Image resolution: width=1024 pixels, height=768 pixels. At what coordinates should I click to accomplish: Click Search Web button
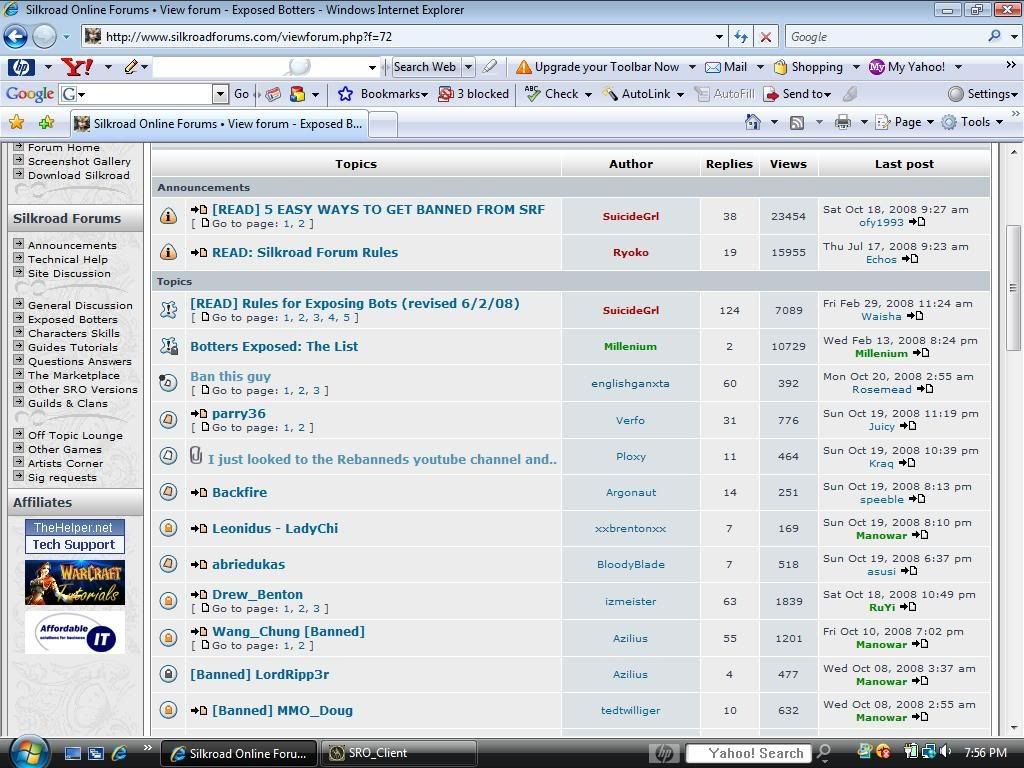pos(424,67)
